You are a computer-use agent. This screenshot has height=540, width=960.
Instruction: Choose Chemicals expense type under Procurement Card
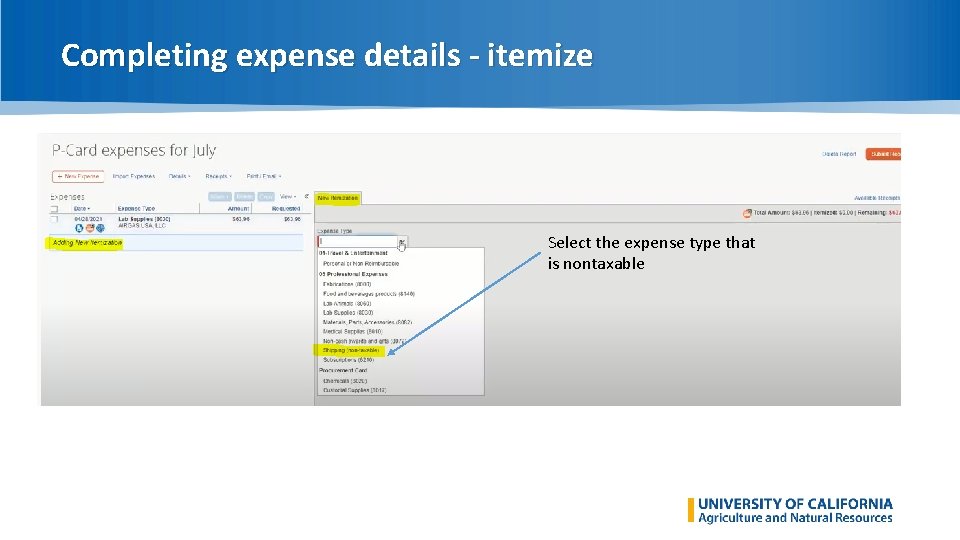[345, 381]
